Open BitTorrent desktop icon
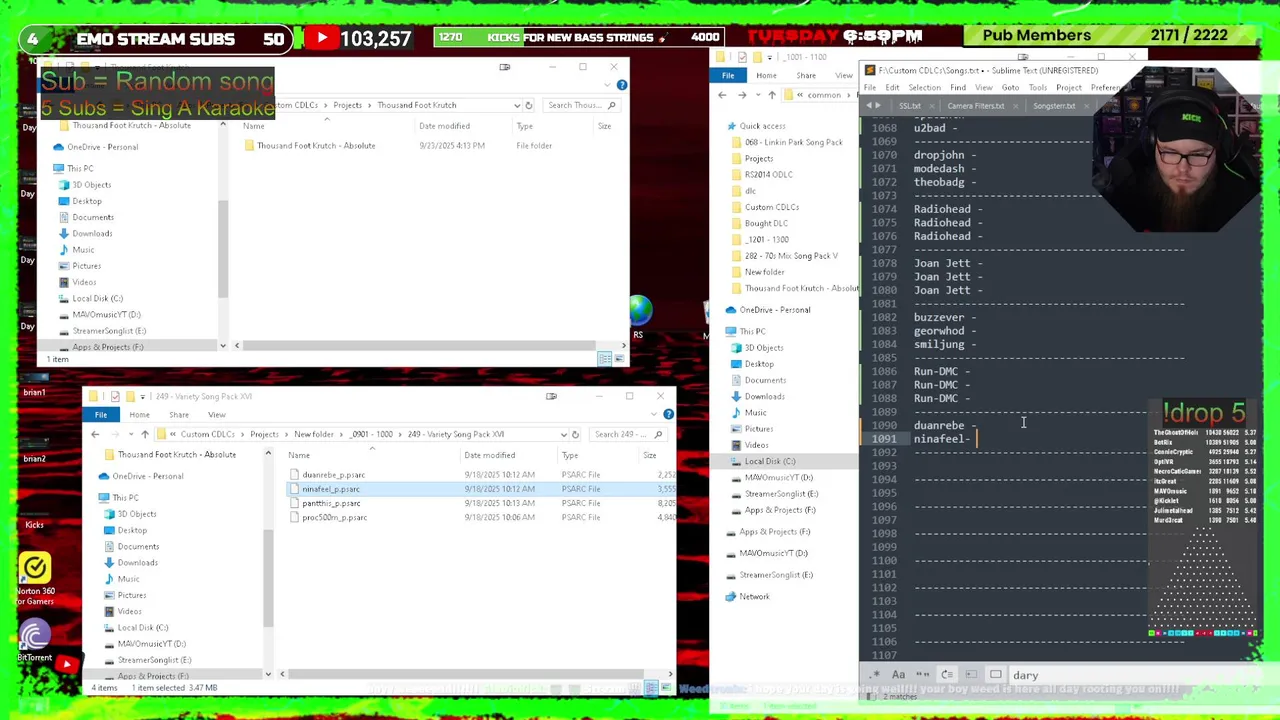Viewport: 1280px width, 720px height. (34, 641)
